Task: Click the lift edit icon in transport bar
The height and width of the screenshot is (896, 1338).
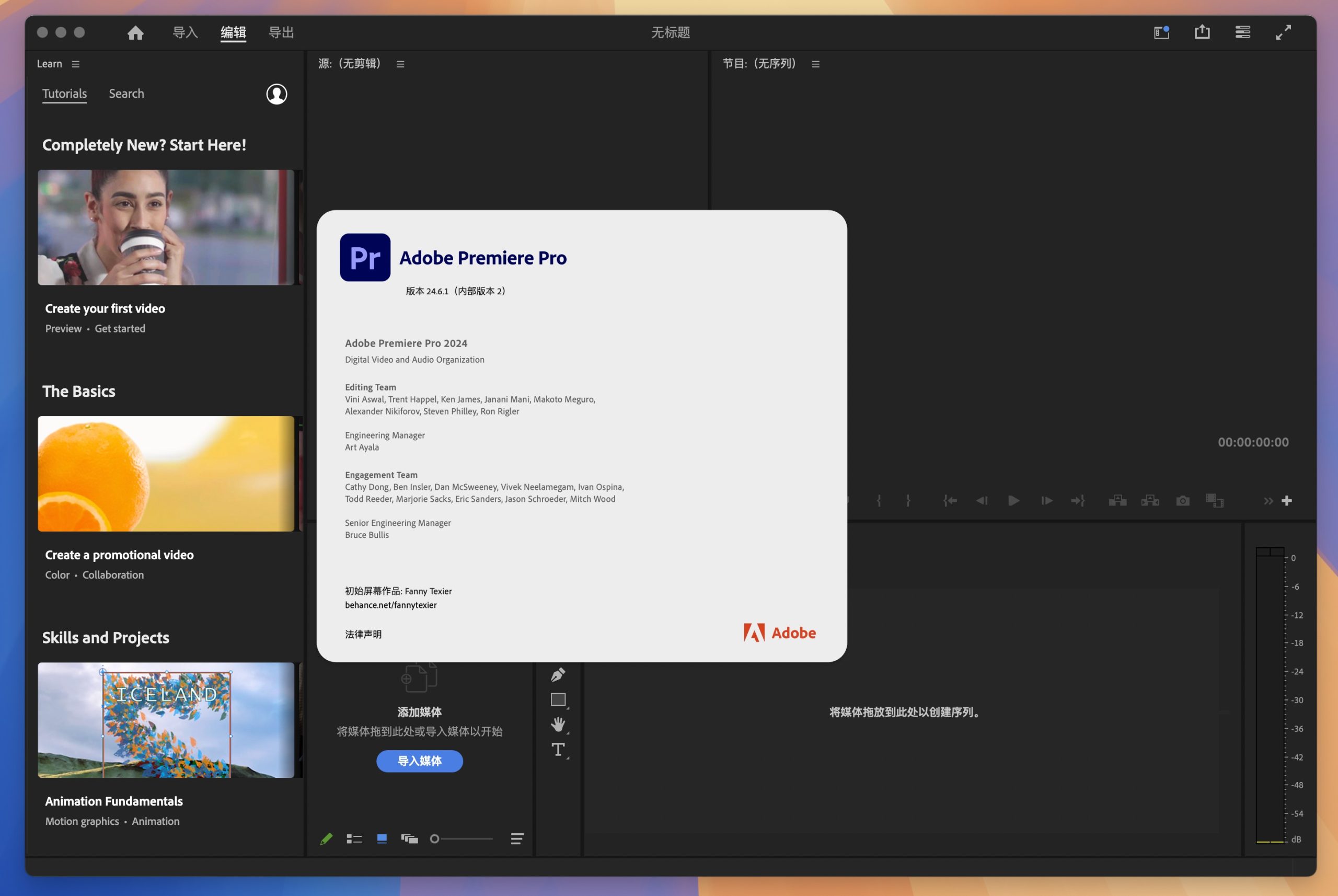Action: pyautogui.click(x=1118, y=500)
